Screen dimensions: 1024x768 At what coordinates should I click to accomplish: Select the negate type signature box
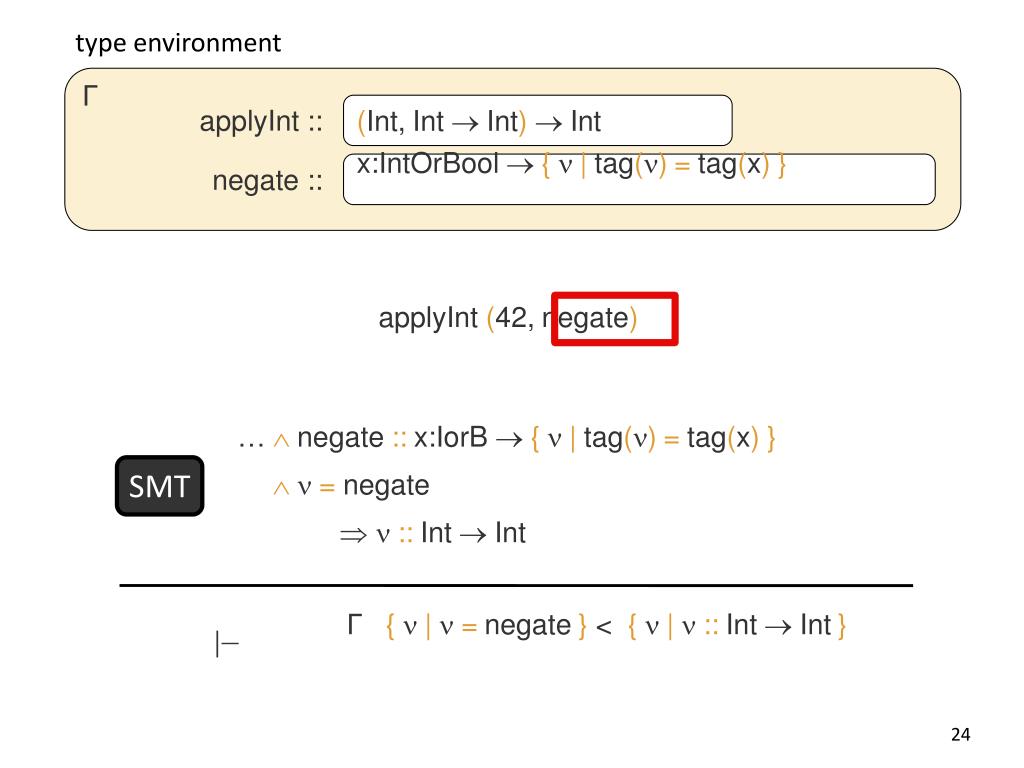pos(639,179)
